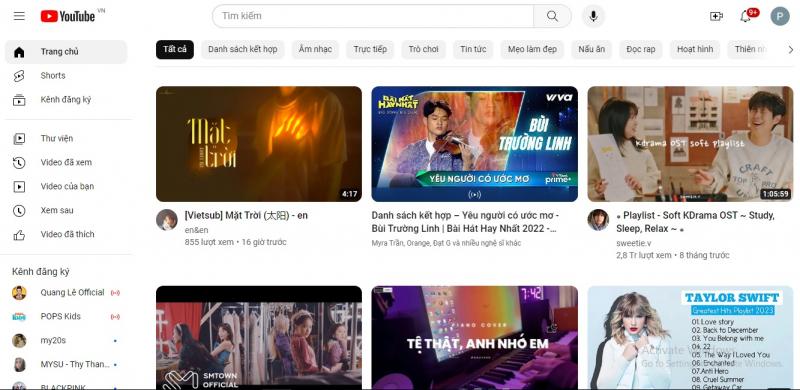Open SMTOWN Official video thumbnail
The height and width of the screenshot is (390, 800).
(x=259, y=337)
